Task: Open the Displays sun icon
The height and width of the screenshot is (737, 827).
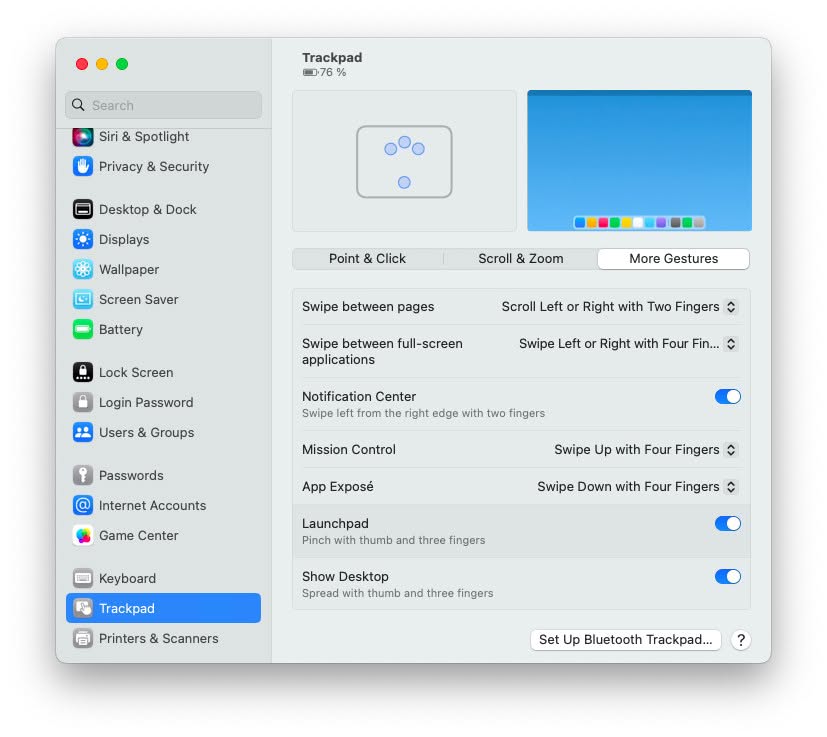Action: click(x=83, y=240)
